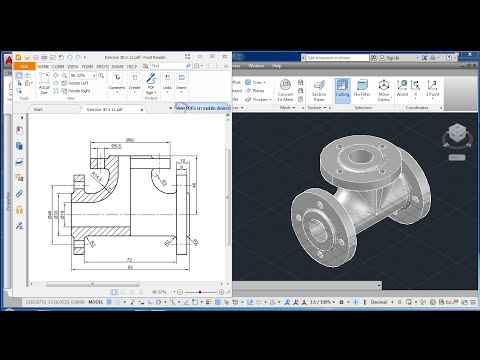Click the Foxit Find magnifier icon

[x=188, y=66]
